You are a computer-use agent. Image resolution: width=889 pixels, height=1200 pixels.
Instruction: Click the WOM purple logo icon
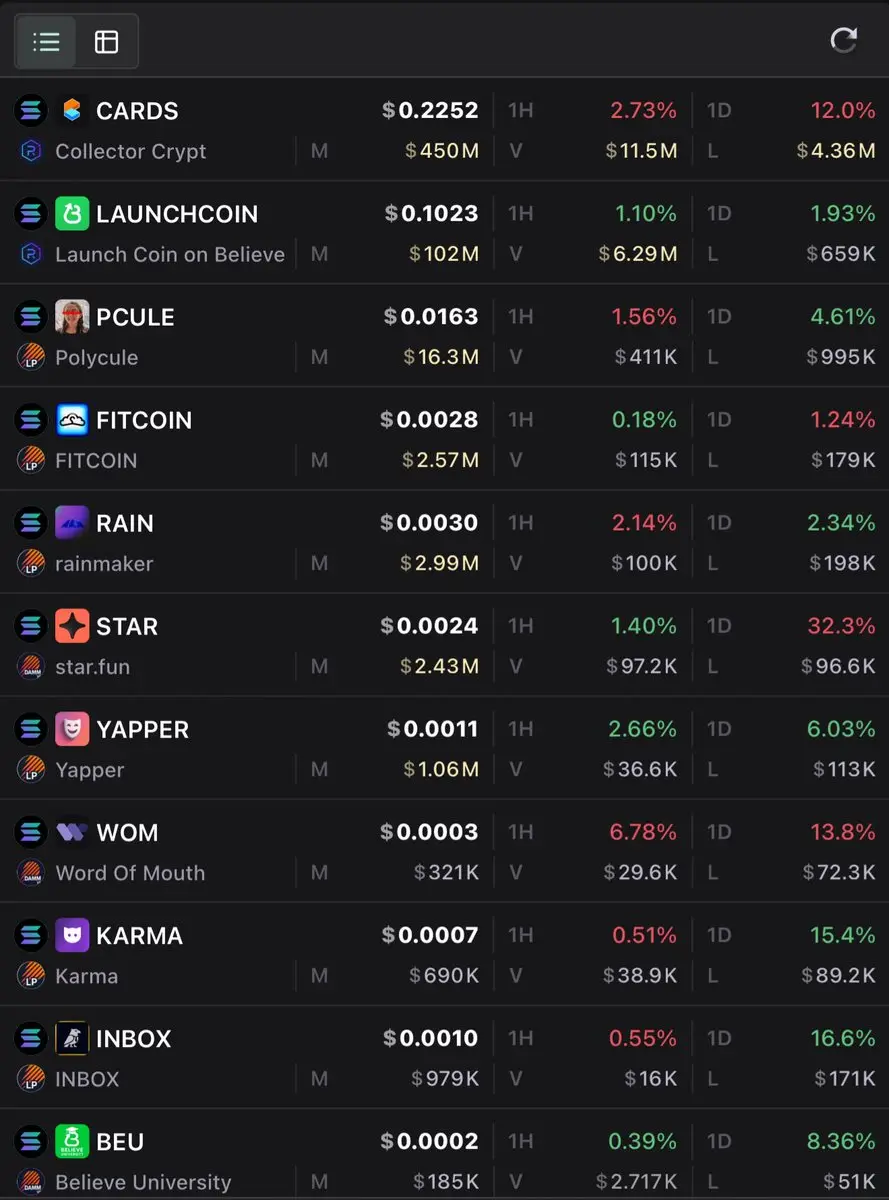[72, 832]
